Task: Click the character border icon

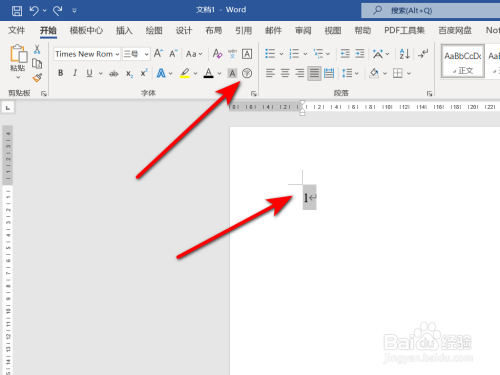Action: point(247,54)
